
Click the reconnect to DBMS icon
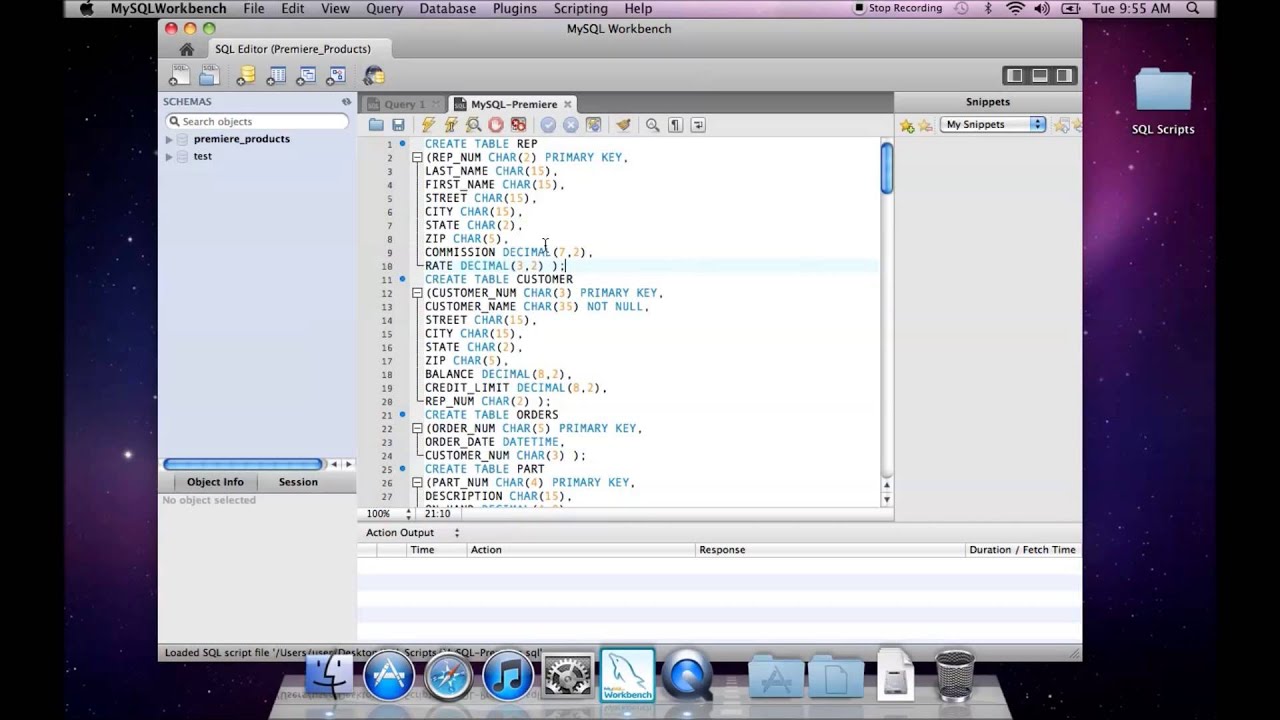pyautogui.click(x=373, y=75)
